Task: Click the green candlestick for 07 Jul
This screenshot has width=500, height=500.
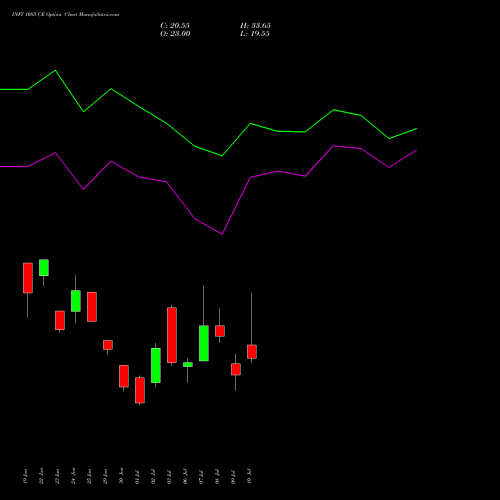Action: point(204,343)
